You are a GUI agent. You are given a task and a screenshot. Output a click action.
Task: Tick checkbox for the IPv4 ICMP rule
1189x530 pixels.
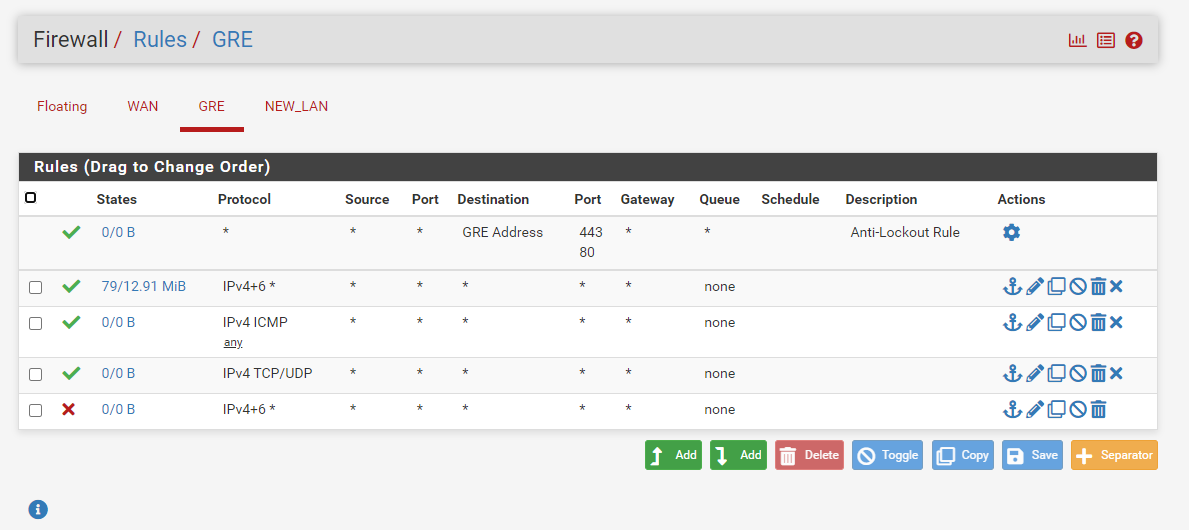tap(36, 324)
